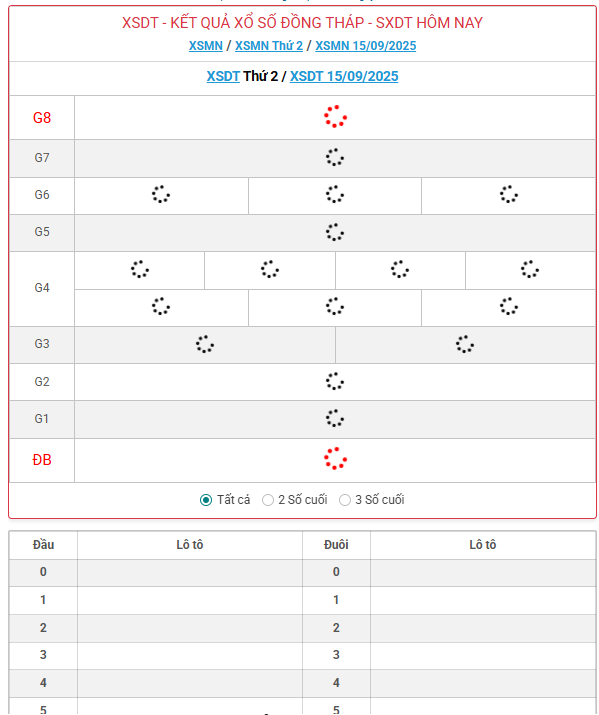The image size is (599, 715).
Task: Click the red loading spinner in ĐB row
Action: (x=336, y=459)
